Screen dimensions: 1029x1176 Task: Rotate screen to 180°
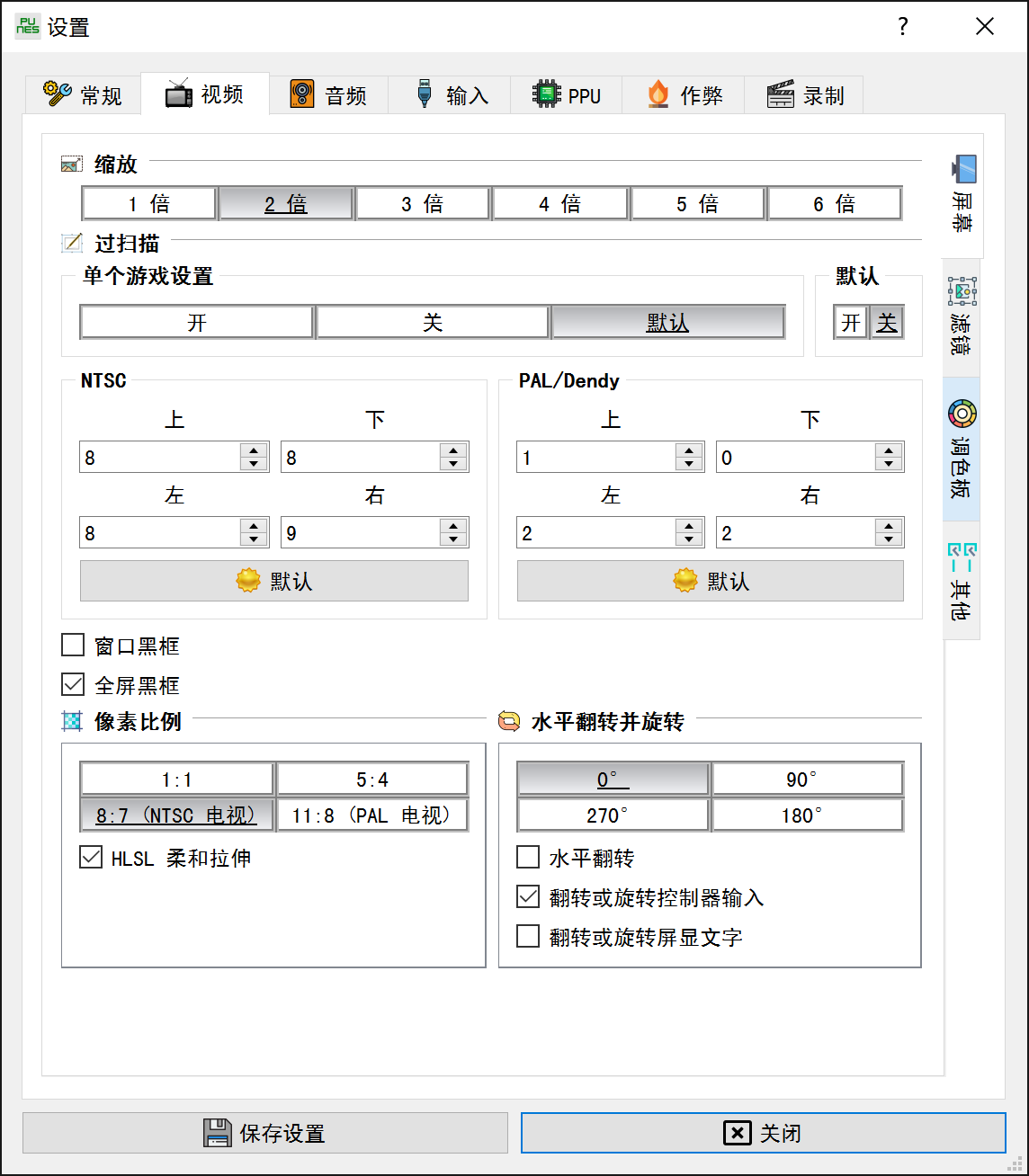click(808, 815)
